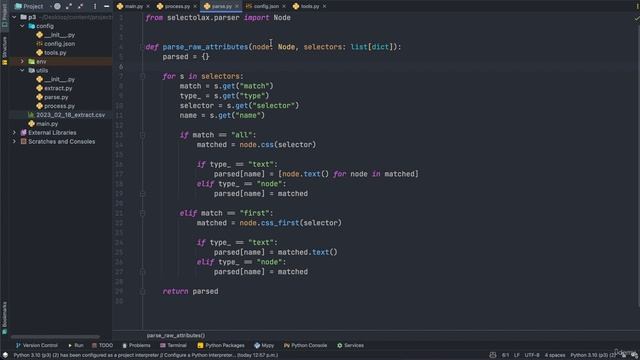Open Project panel options menu (three dots)

coord(95,6)
